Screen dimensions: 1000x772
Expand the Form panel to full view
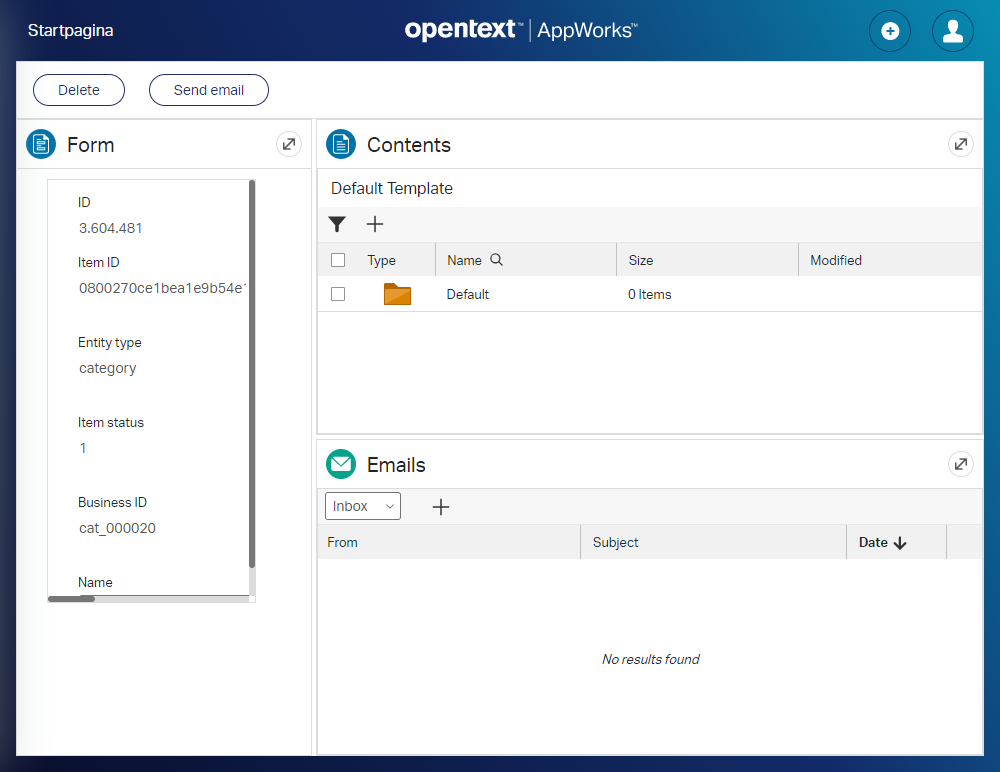click(x=288, y=144)
